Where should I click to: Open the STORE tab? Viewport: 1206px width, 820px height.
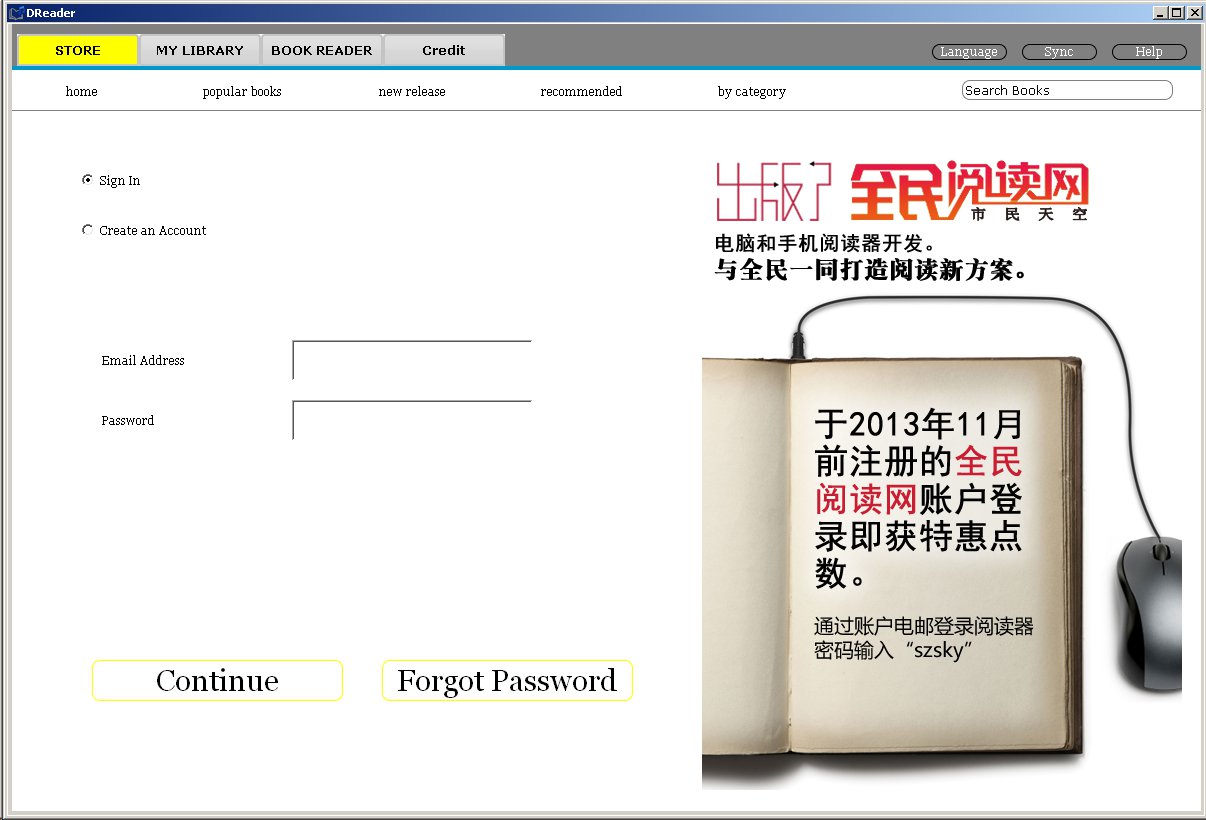[x=78, y=50]
